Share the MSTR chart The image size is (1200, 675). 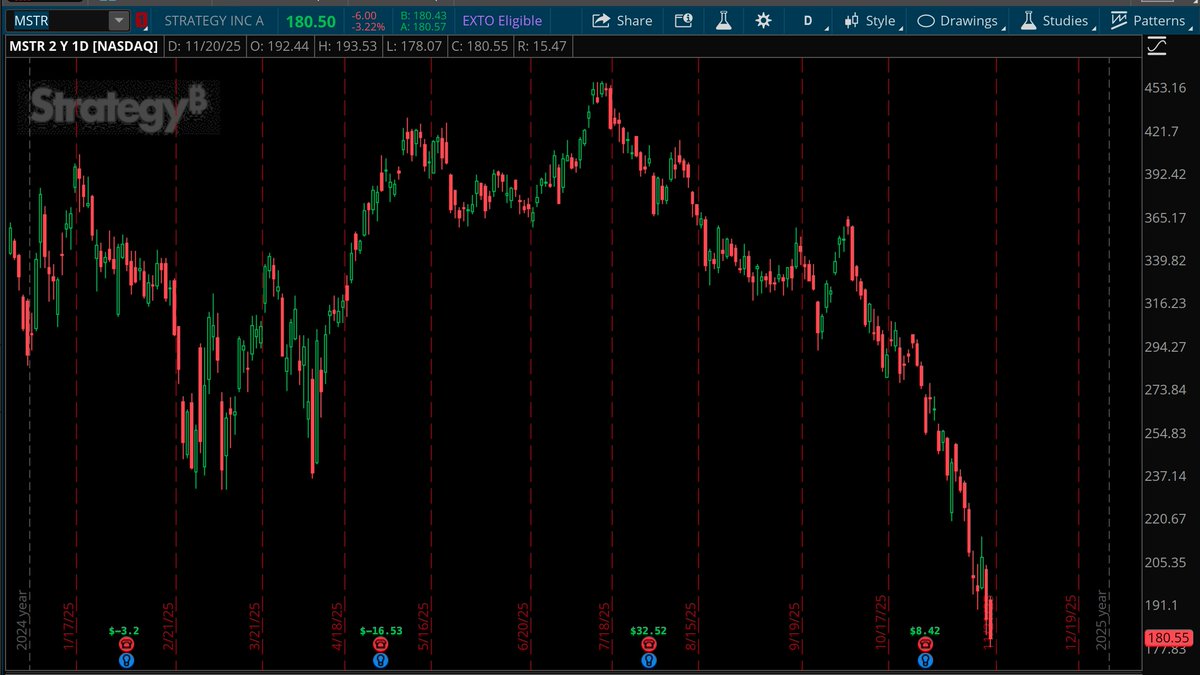pos(622,20)
